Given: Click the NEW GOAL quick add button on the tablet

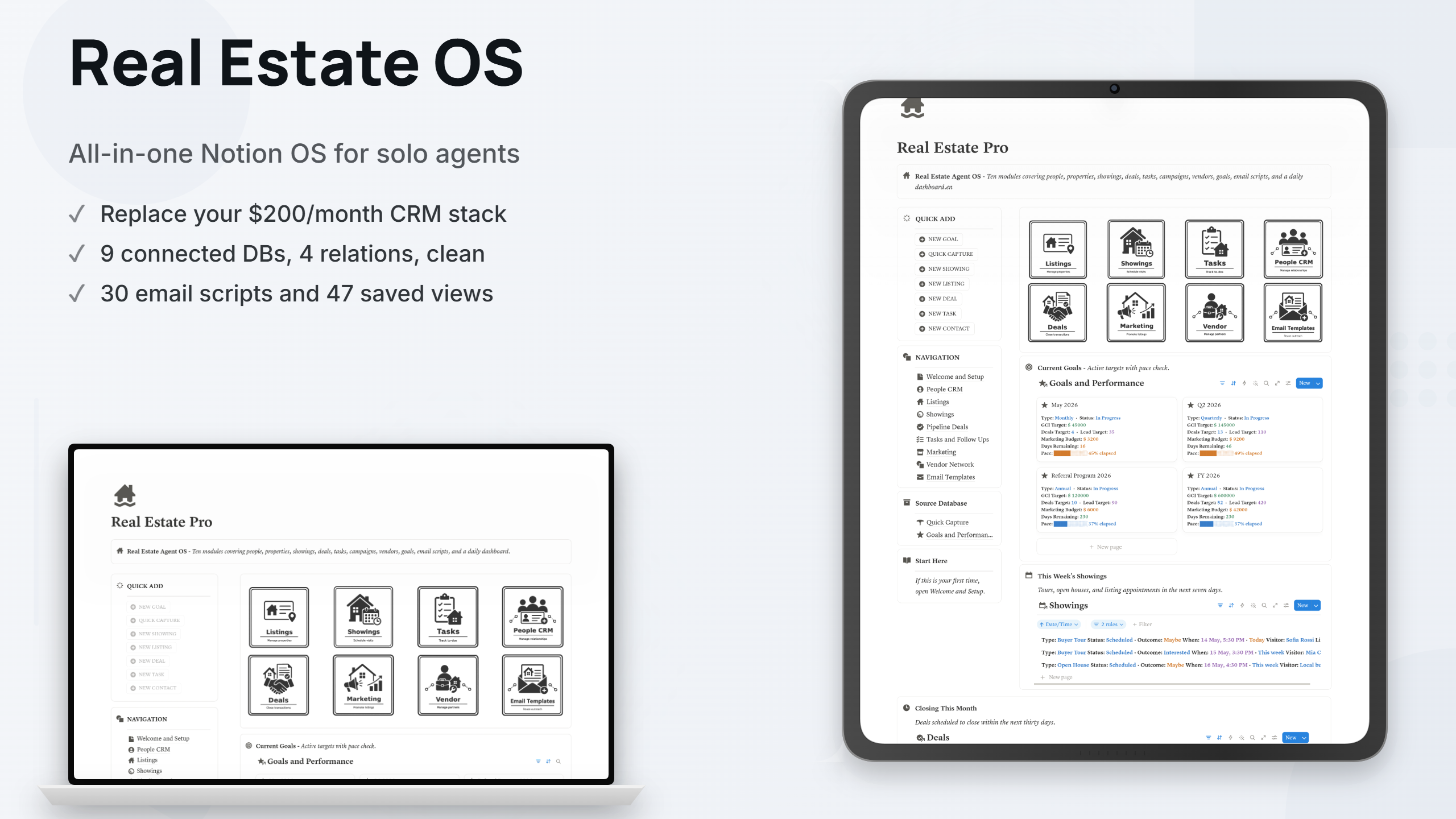Looking at the screenshot, I should pos(938,239).
